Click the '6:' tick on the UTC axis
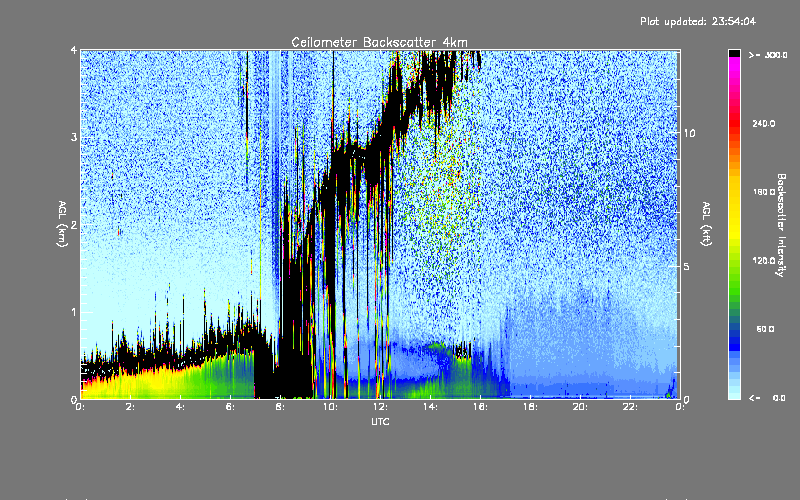 (230, 407)
